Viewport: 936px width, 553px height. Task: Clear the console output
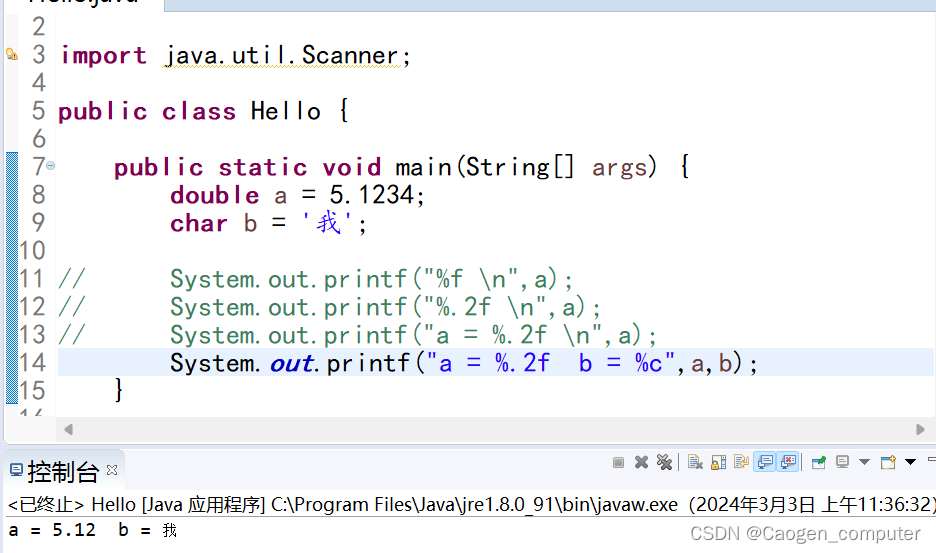(695, 462)
